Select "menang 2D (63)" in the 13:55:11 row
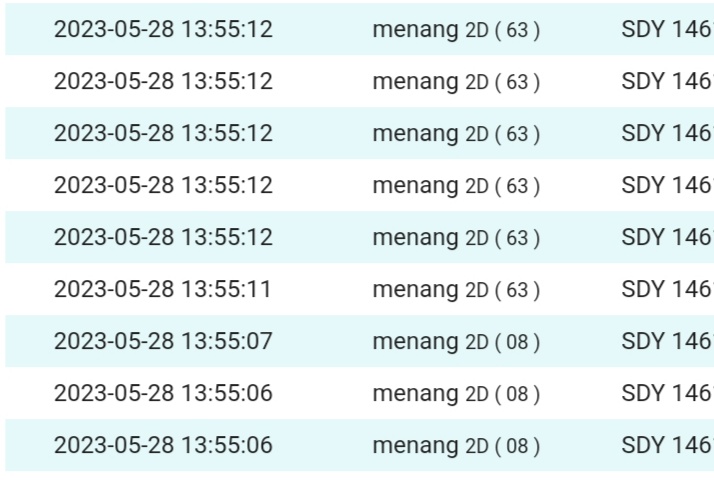The image size is (714, 480). click(456, 290)
